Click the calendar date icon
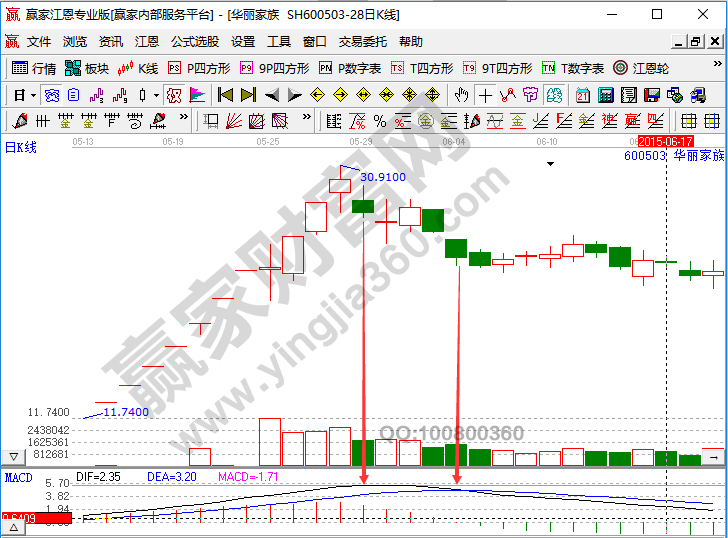728x538 pixels. [x=583, y=95]
